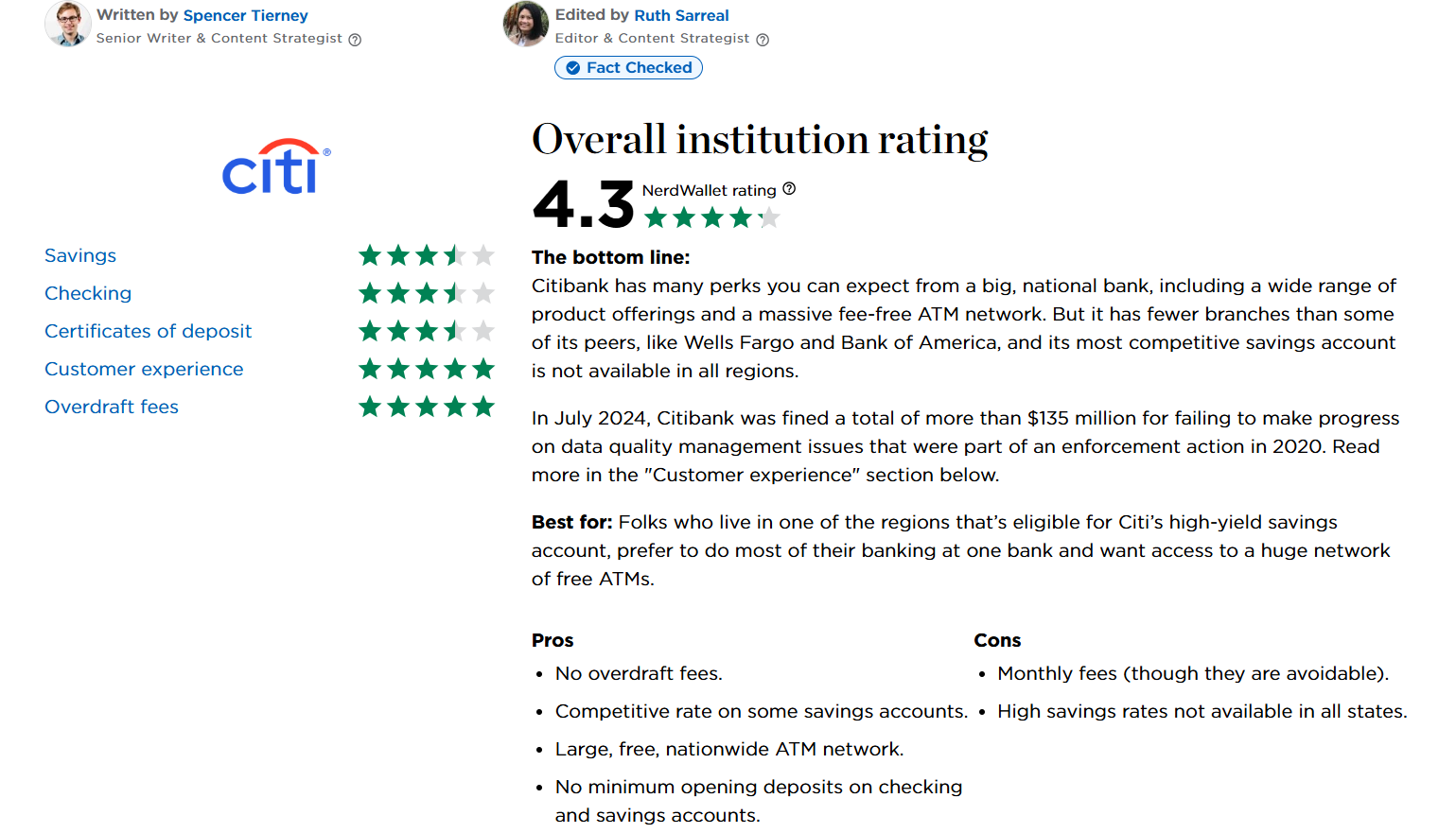Click the overall 4.3 star rating row

click(712, 218)
